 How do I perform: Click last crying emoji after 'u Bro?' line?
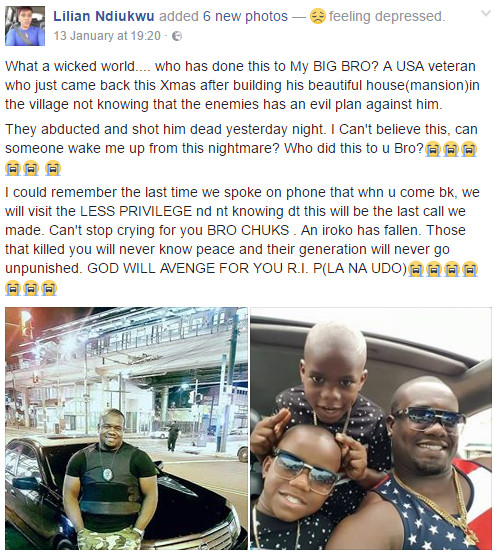pyautogui.click(x=469, y=149)
